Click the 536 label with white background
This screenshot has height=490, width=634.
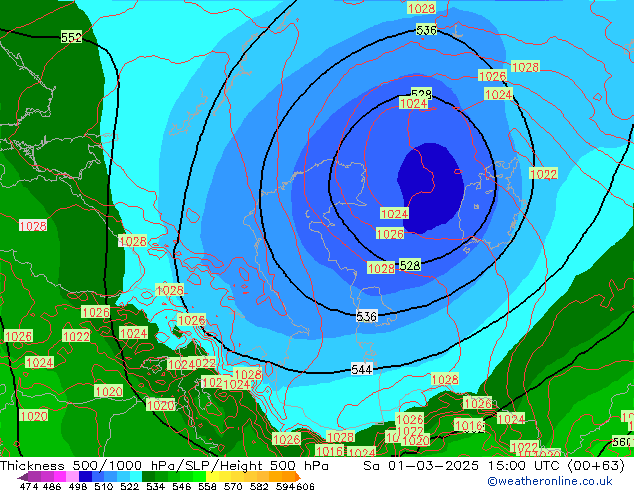[366, 316]
